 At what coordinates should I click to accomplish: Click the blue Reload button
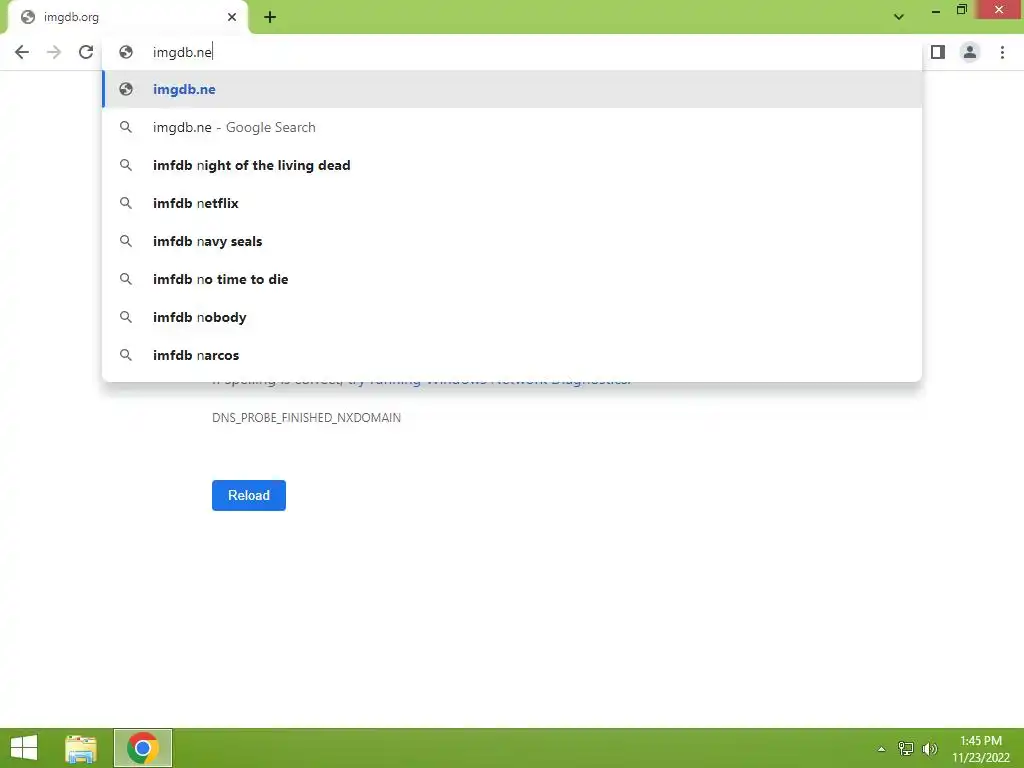(249, 495)
